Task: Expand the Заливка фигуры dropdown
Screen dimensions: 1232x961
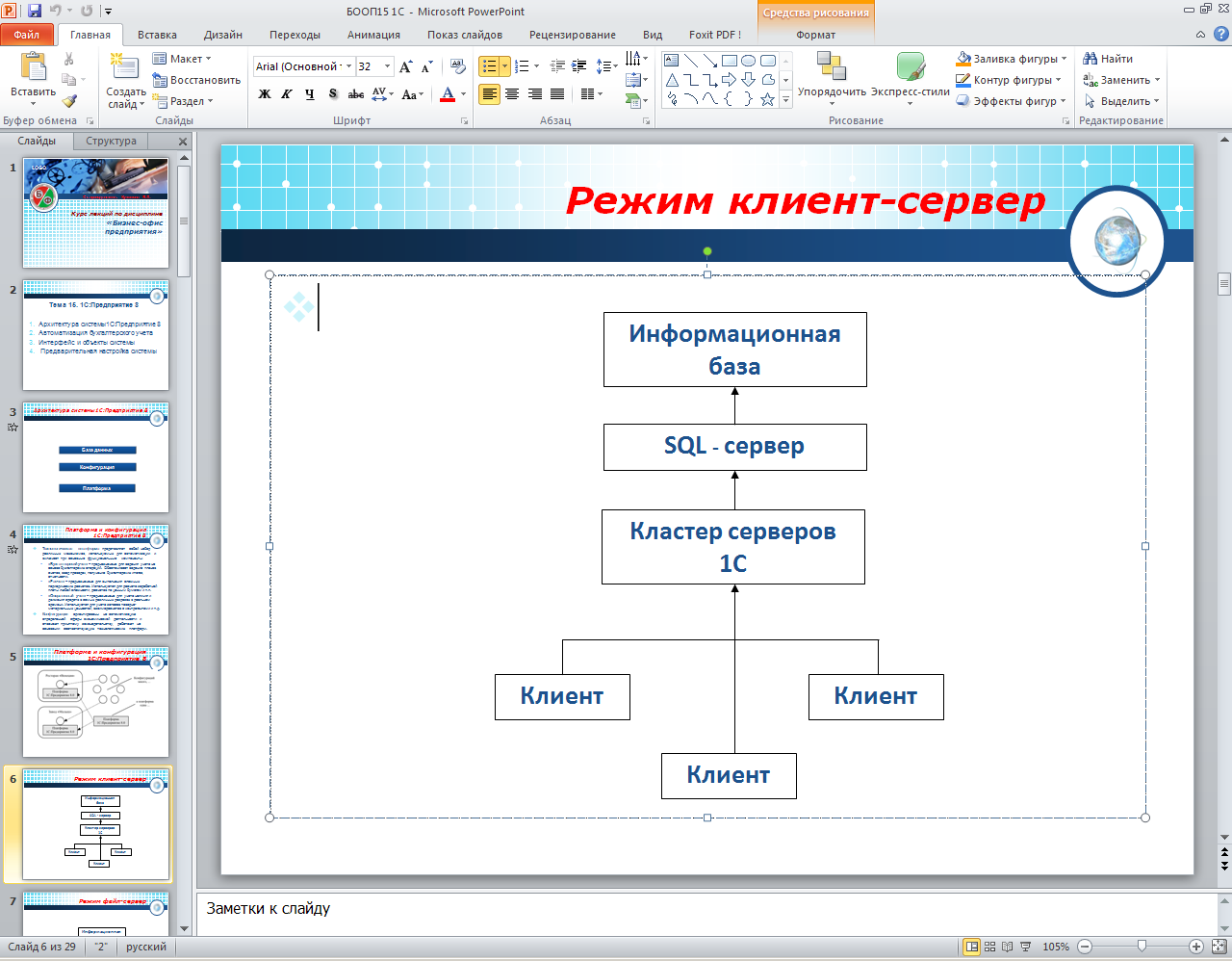Action: click(x=1064, y=59)
